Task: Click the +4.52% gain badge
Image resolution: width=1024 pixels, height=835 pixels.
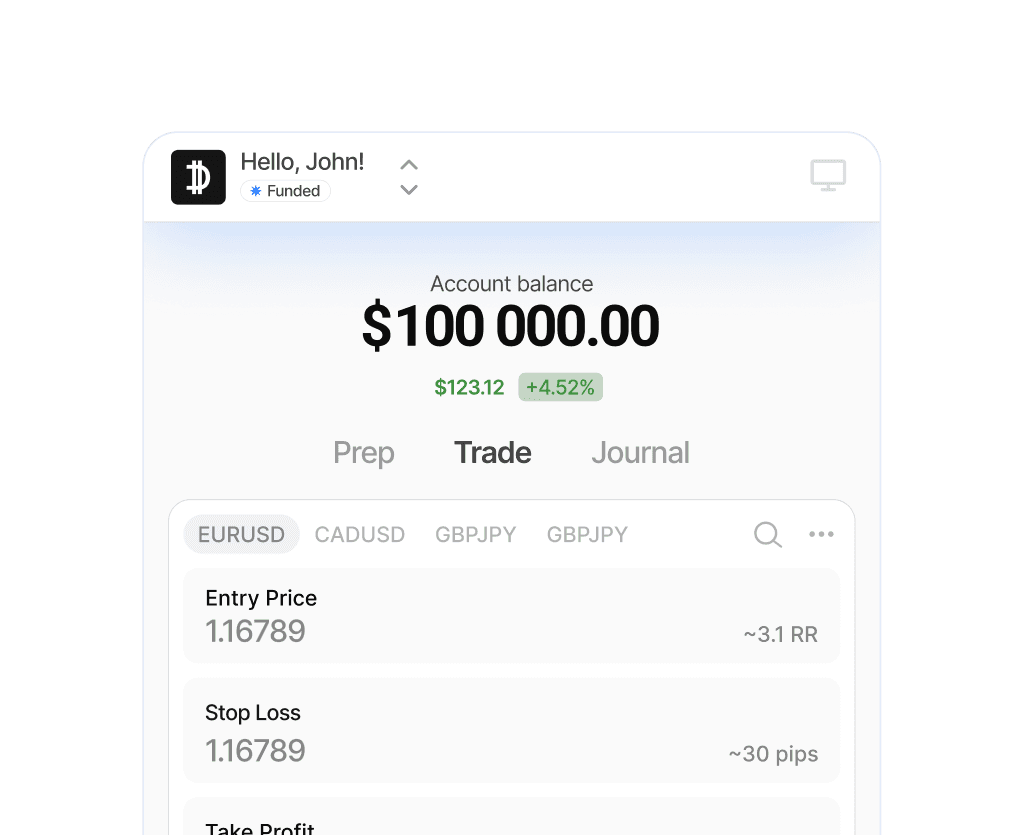Action: point(560,388)
